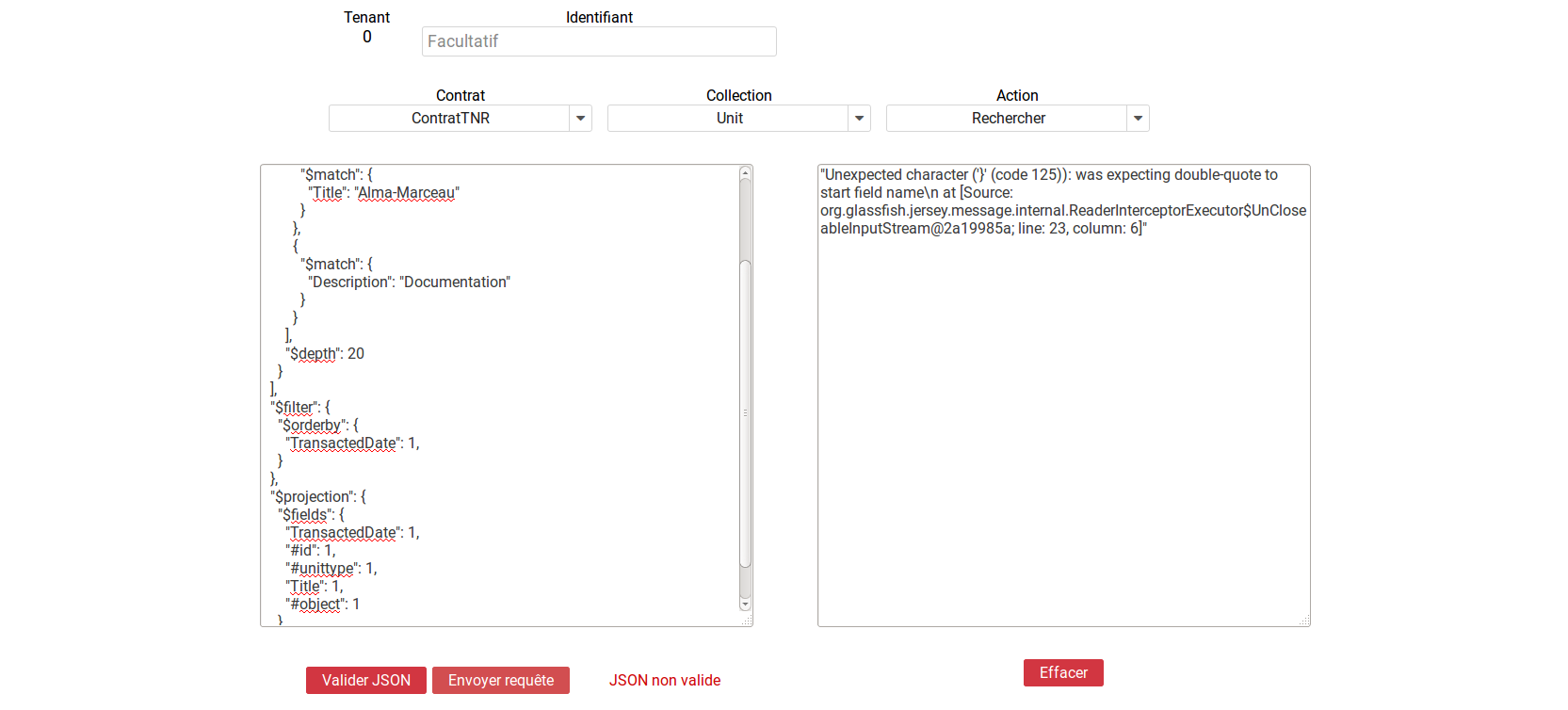This screenshot has height=710, width=1568.
Task: Place cursor on the "$depth": 20 line
Action: pyautogui.click(x=326, y=354)
